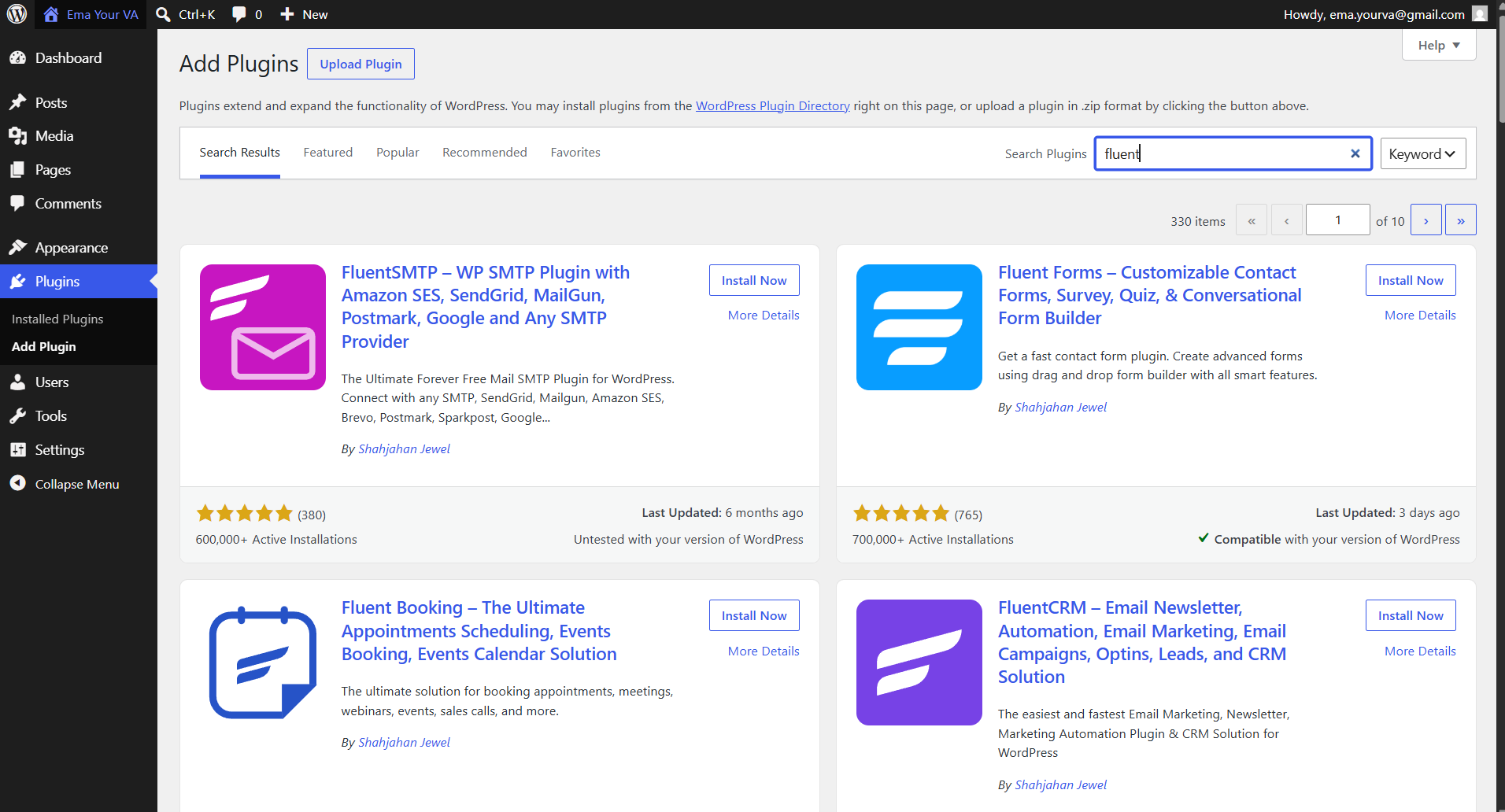Open Shahjahan Jewel author link under FluentSMTP
1505x812 pixels.
(404, 448)
